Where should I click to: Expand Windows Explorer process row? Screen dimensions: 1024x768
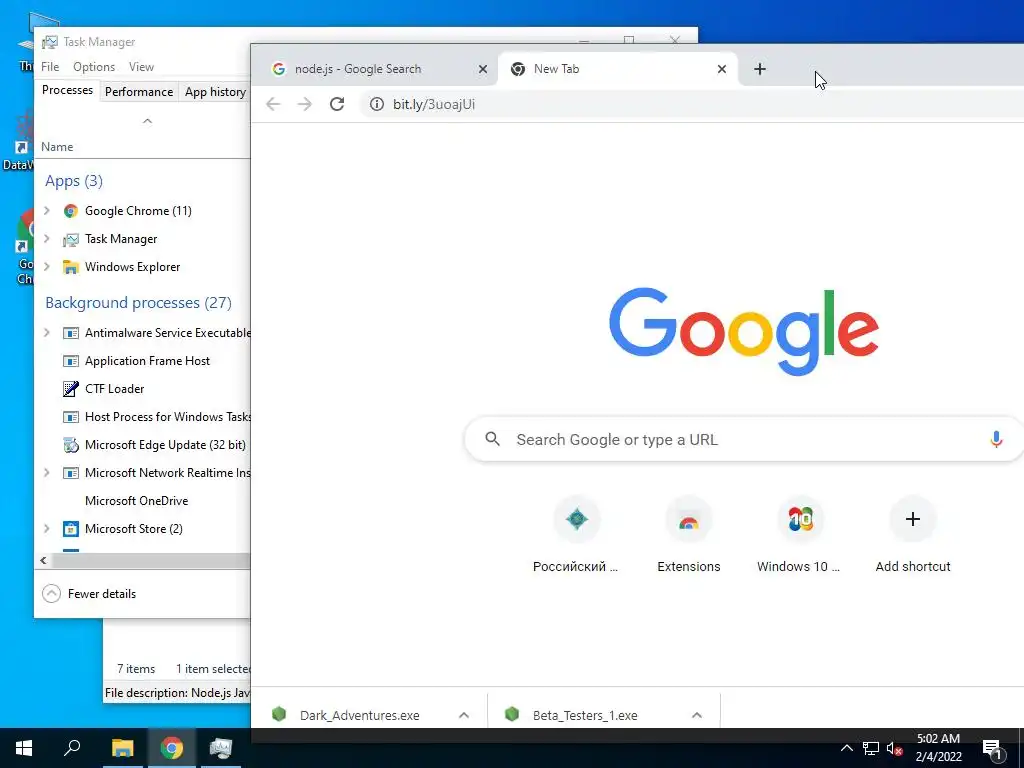(x=46, y=266)
